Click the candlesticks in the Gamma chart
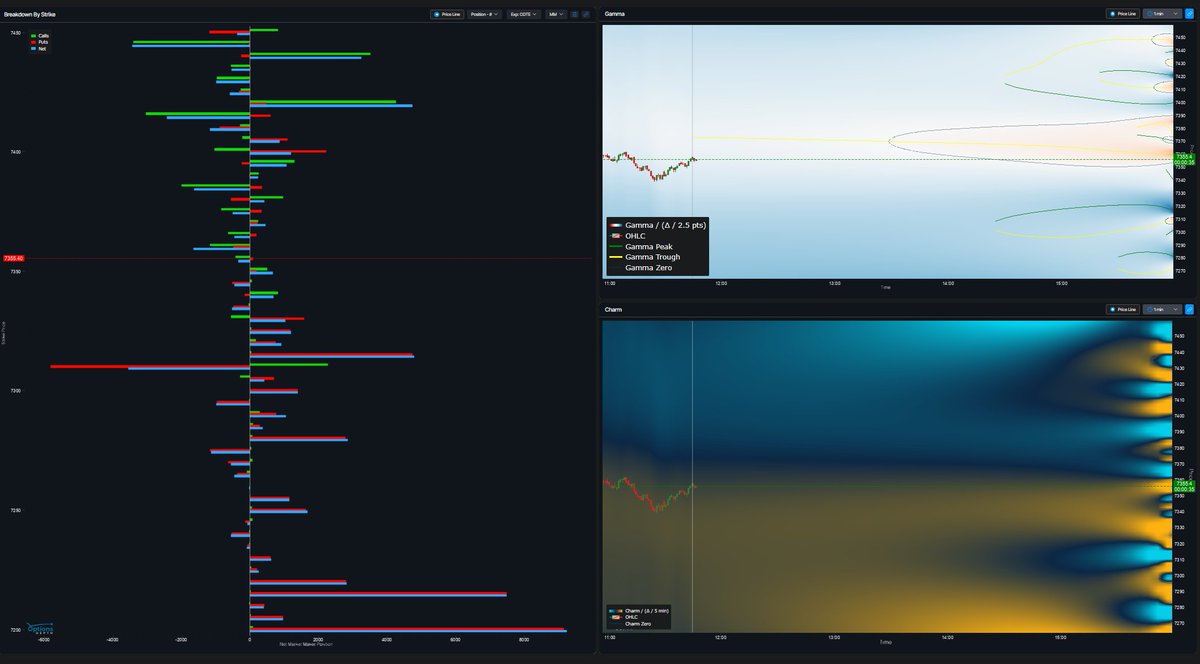The image size is (1200, 664). 650,165
